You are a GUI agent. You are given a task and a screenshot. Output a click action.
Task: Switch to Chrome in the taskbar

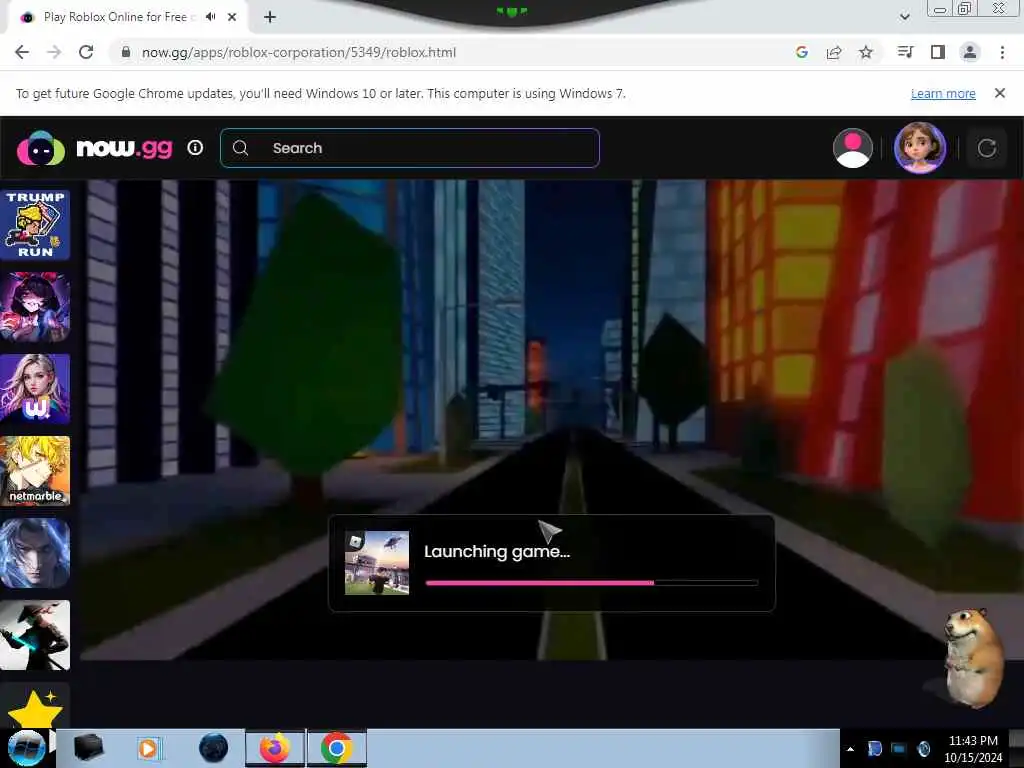point(336,748)
